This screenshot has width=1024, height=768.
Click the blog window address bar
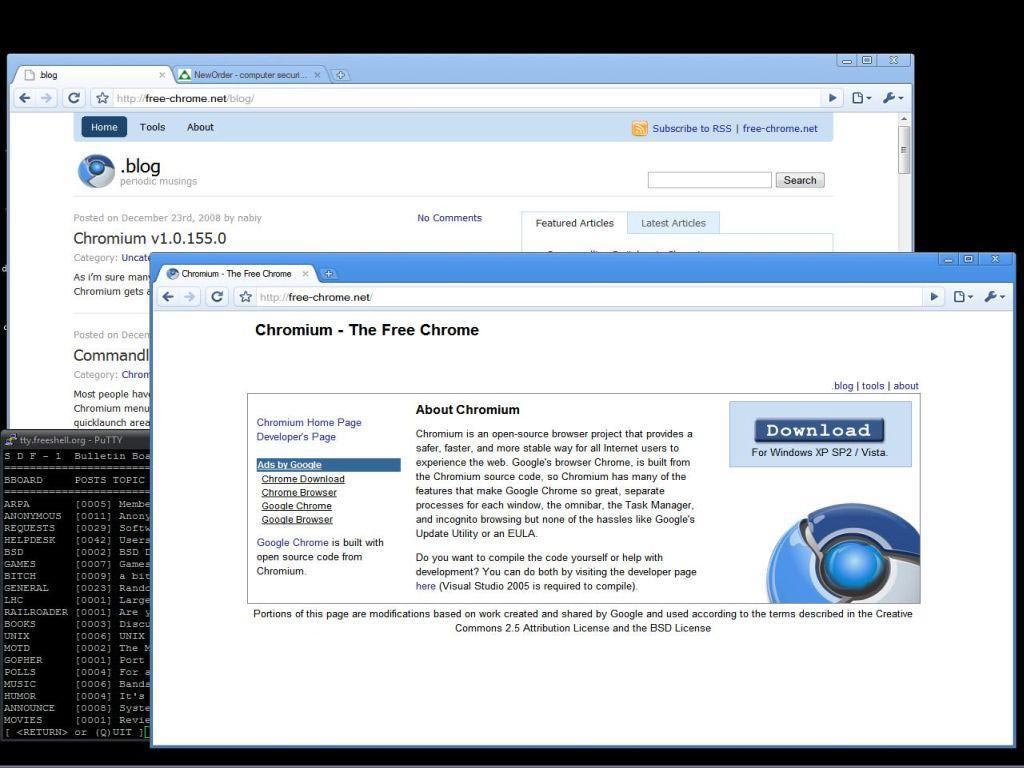[x=467, y=99]
